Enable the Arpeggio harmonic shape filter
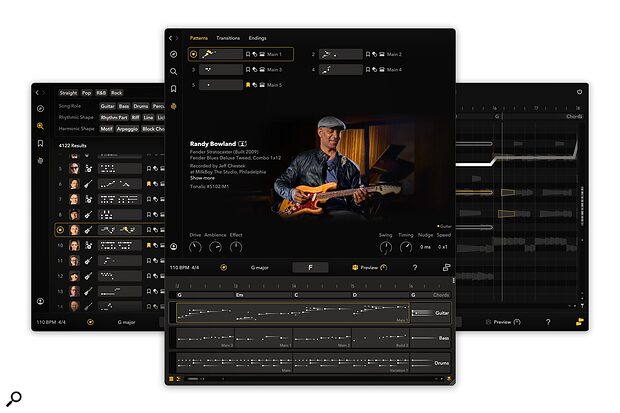The image size is (620, 413). [126, 128]
